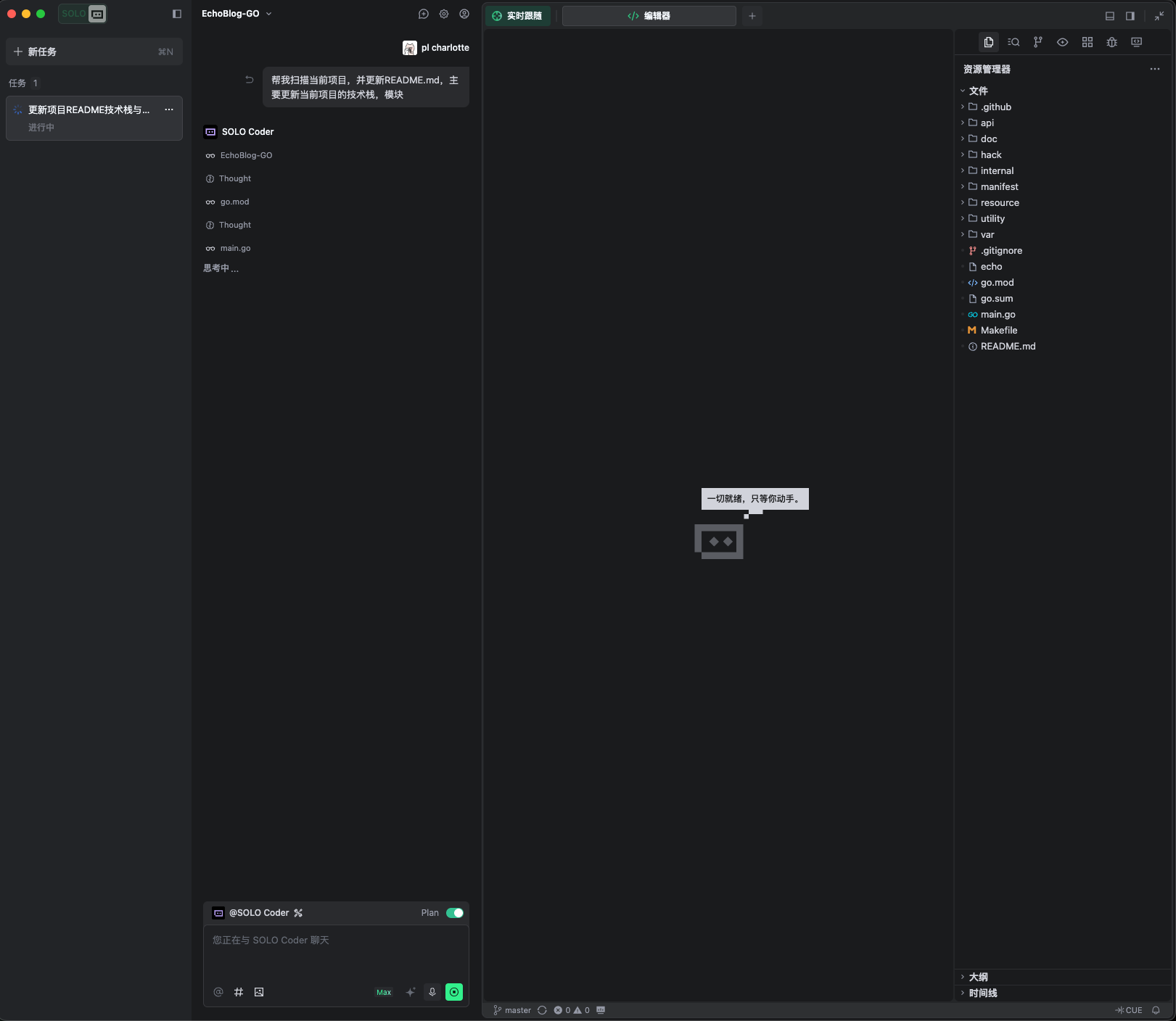Attach an image with the picture icon
The width and height of the screenshot is (1176, 1021).
pos(259,992)
